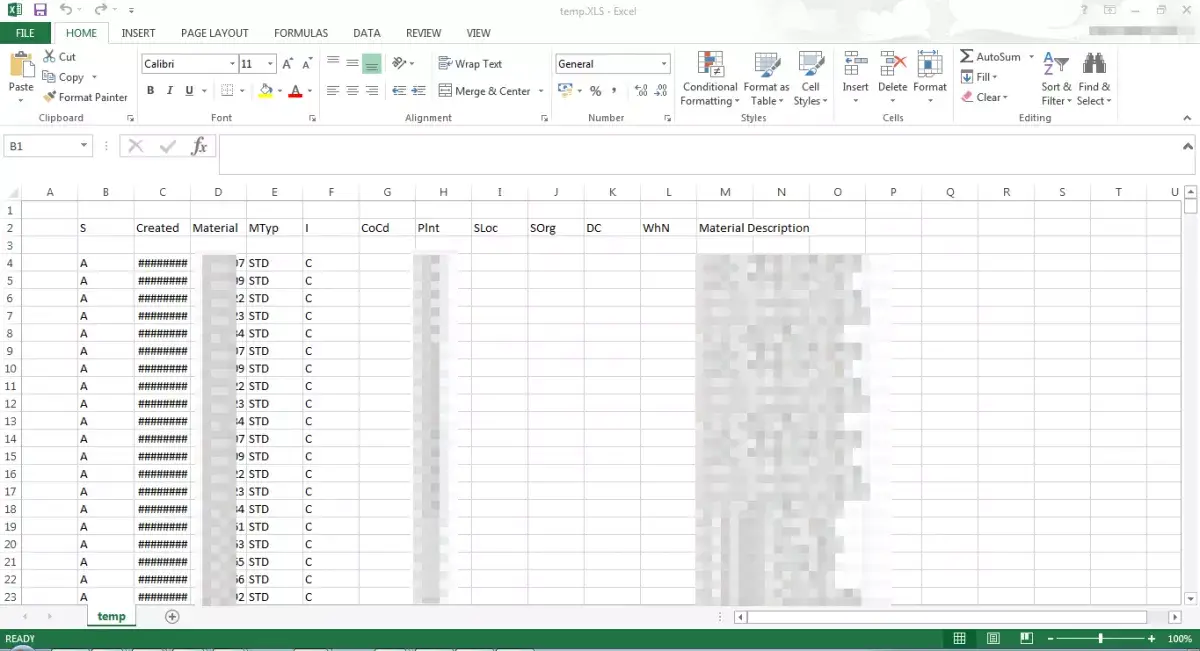Image resolution: width=1200 pixels, height=651 pixels.
Task: Switch to the INSERT tab
Action: tap(138, 33)
